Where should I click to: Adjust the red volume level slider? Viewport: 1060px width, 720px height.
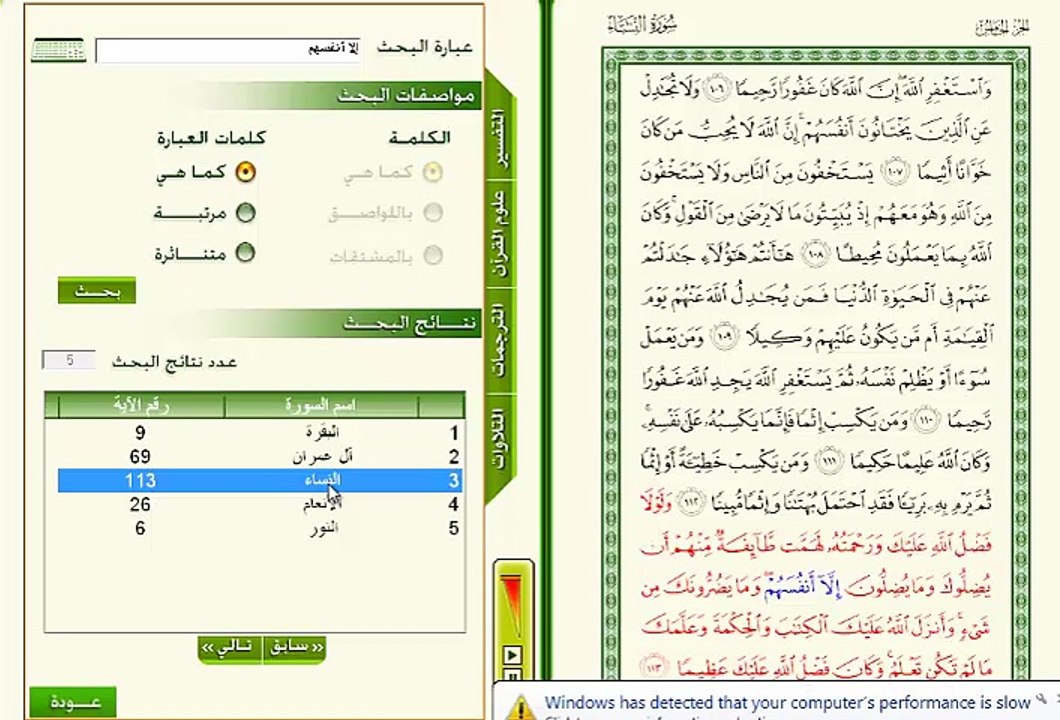click(512, 605)
